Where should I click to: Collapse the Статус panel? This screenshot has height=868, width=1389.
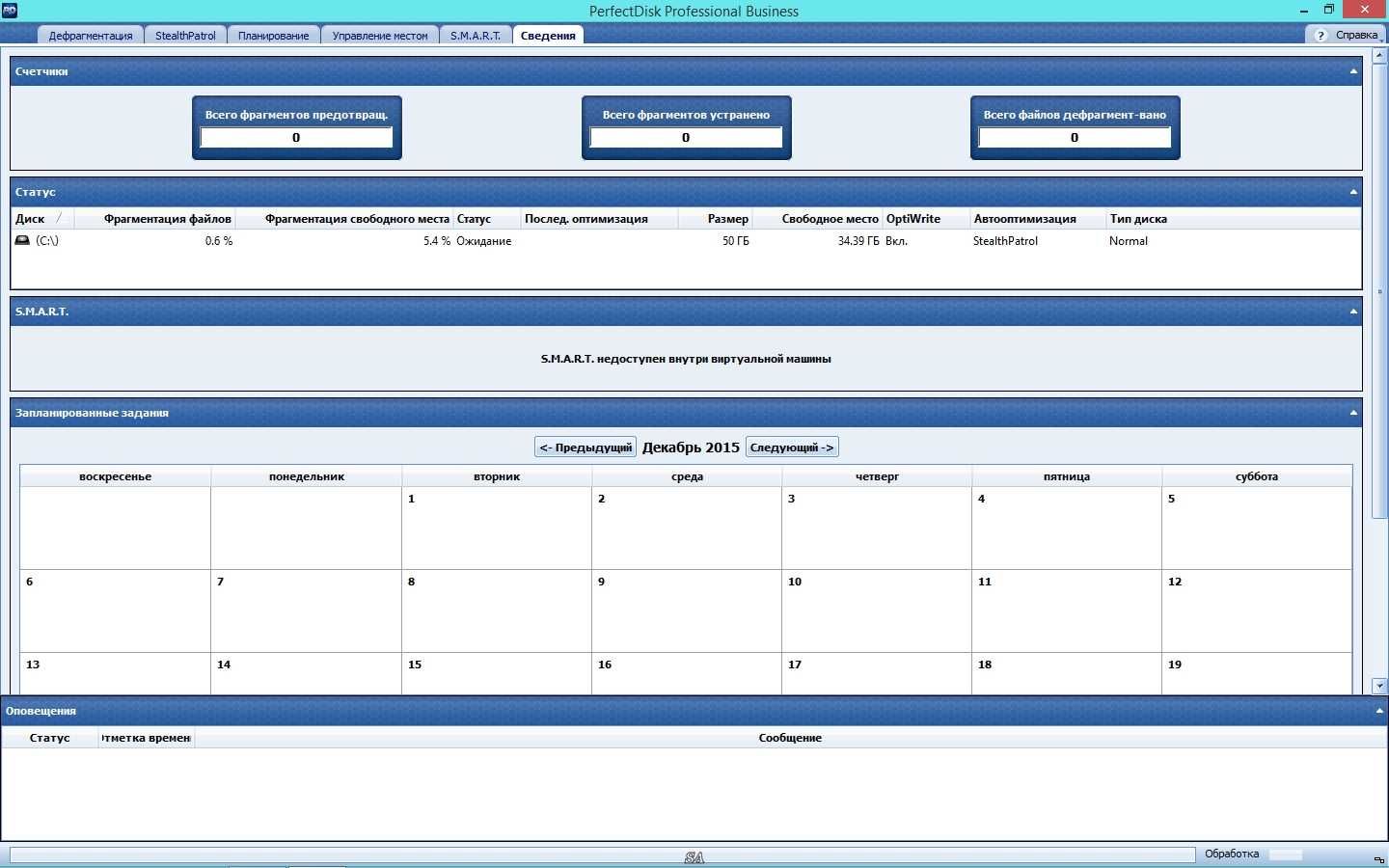point(1352,192)
